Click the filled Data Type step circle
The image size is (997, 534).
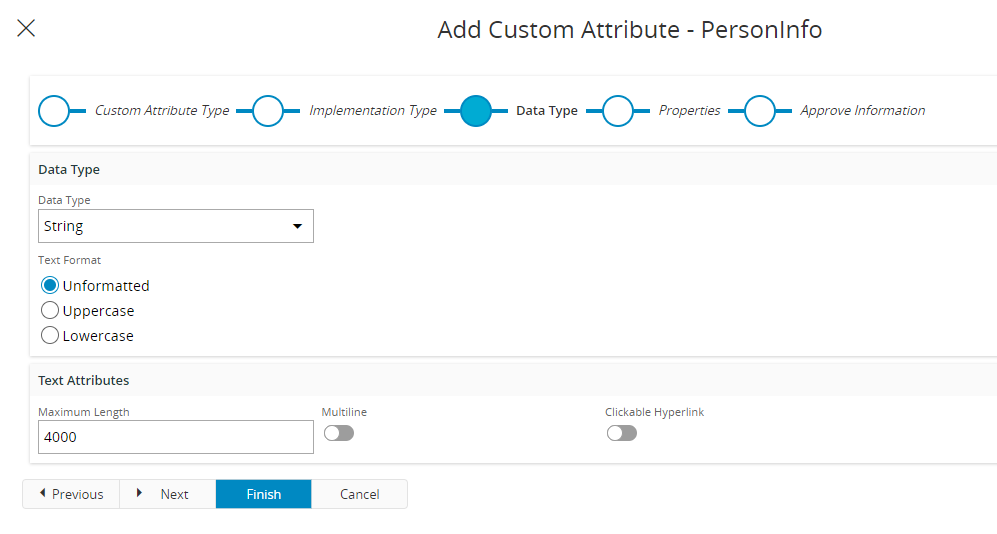[x=476, y=111]
